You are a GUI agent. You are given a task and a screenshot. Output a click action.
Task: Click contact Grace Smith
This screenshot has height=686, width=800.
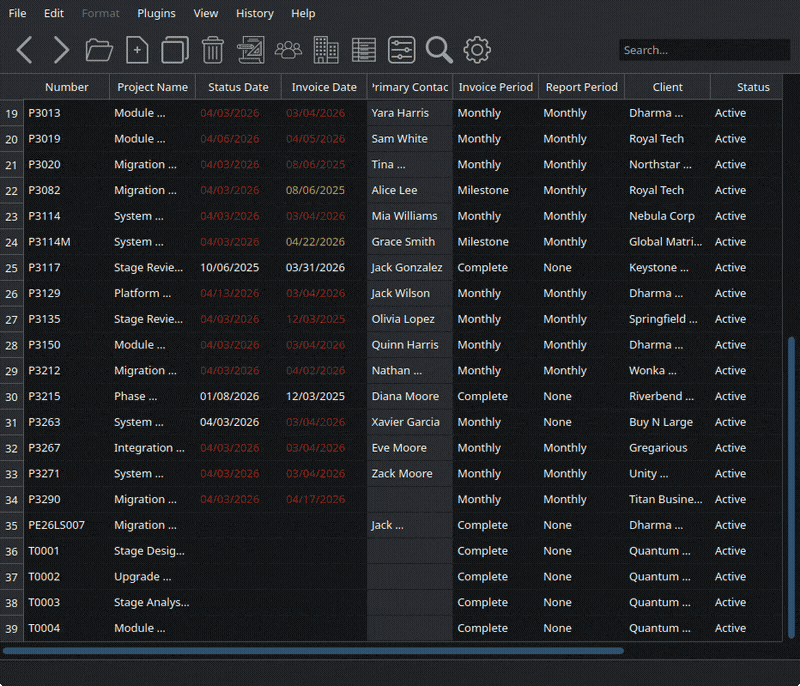410,242
